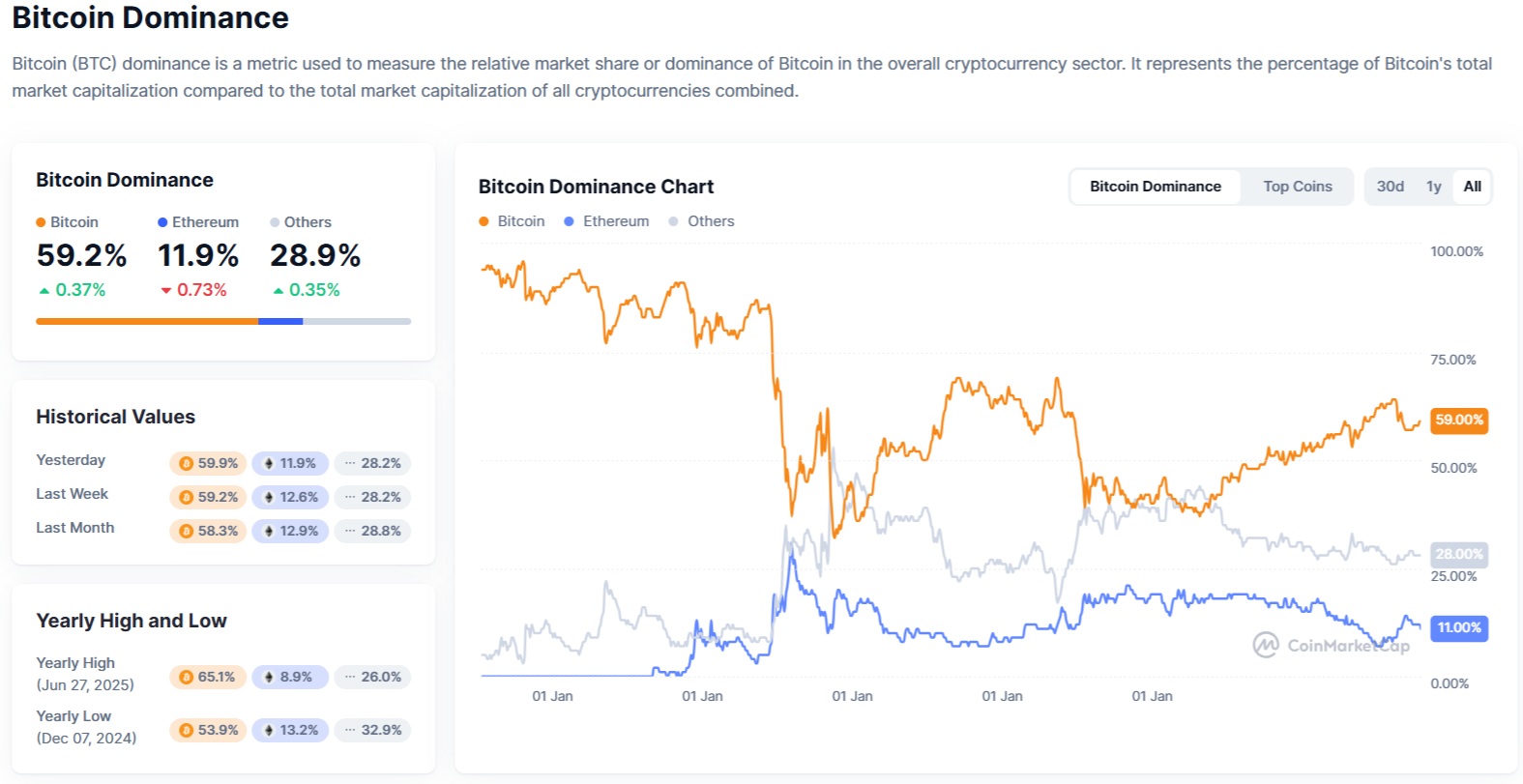Switch to the Top Coins tab
Image resolution: width=1523 pixels, height=784 pixels.
tap(1297, 186)
